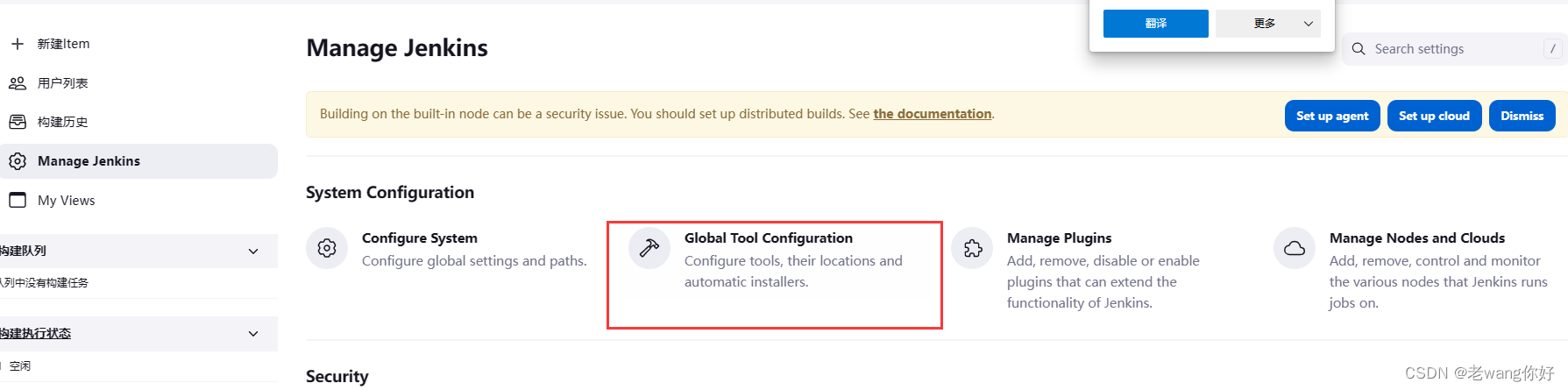Open Manage Plugins title link

(x=1059, y=238)
